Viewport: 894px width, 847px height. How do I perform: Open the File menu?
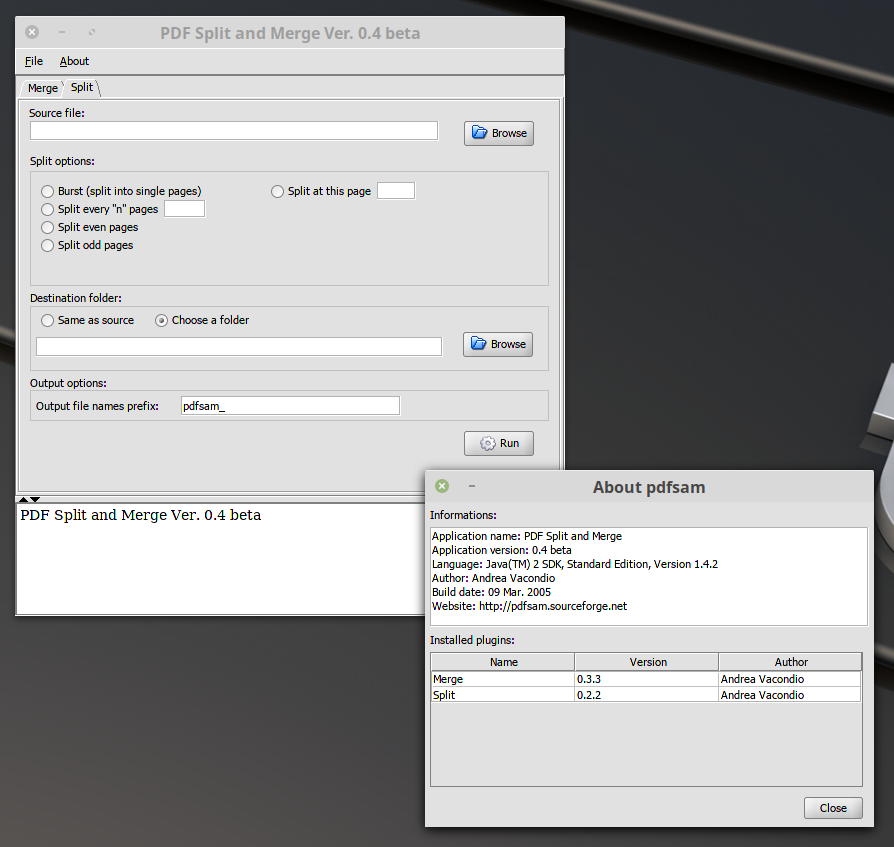coord(34,61)
